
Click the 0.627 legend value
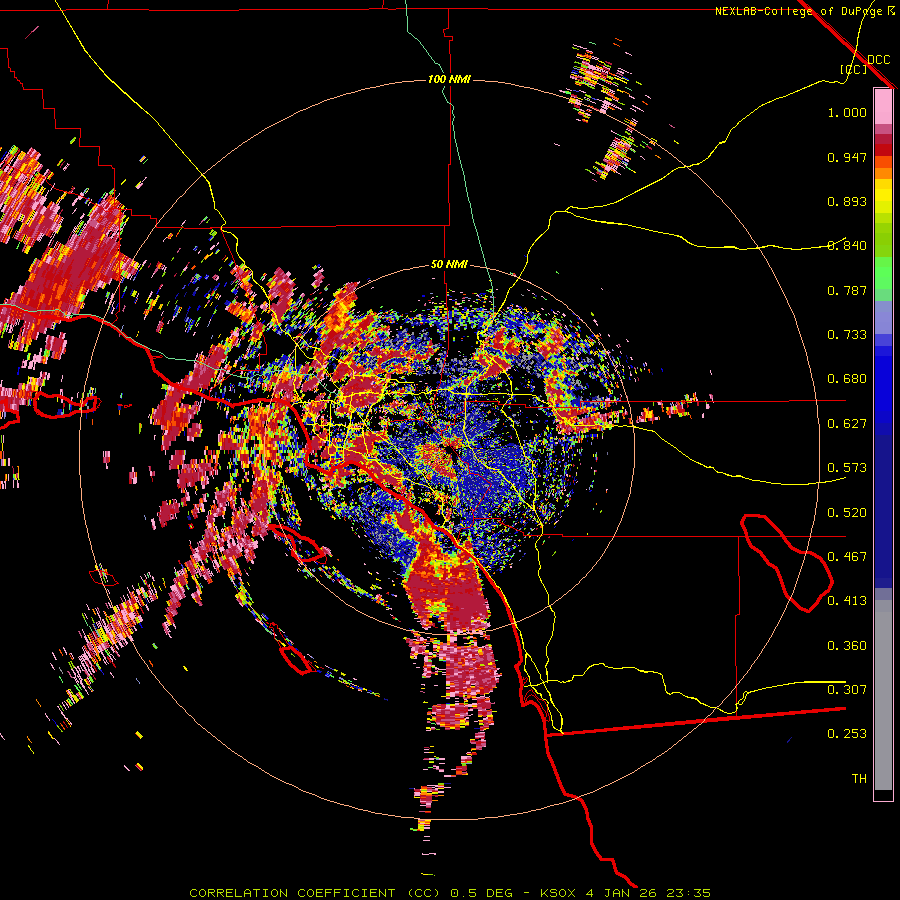(847, 424)
